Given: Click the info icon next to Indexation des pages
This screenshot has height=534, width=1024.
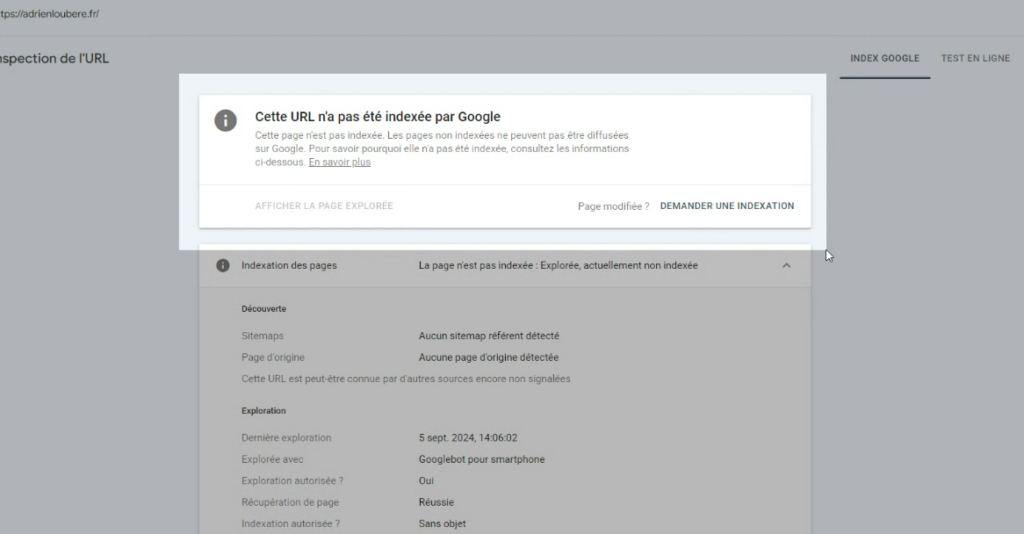Looking at the screenshot, I should [223, 266].
